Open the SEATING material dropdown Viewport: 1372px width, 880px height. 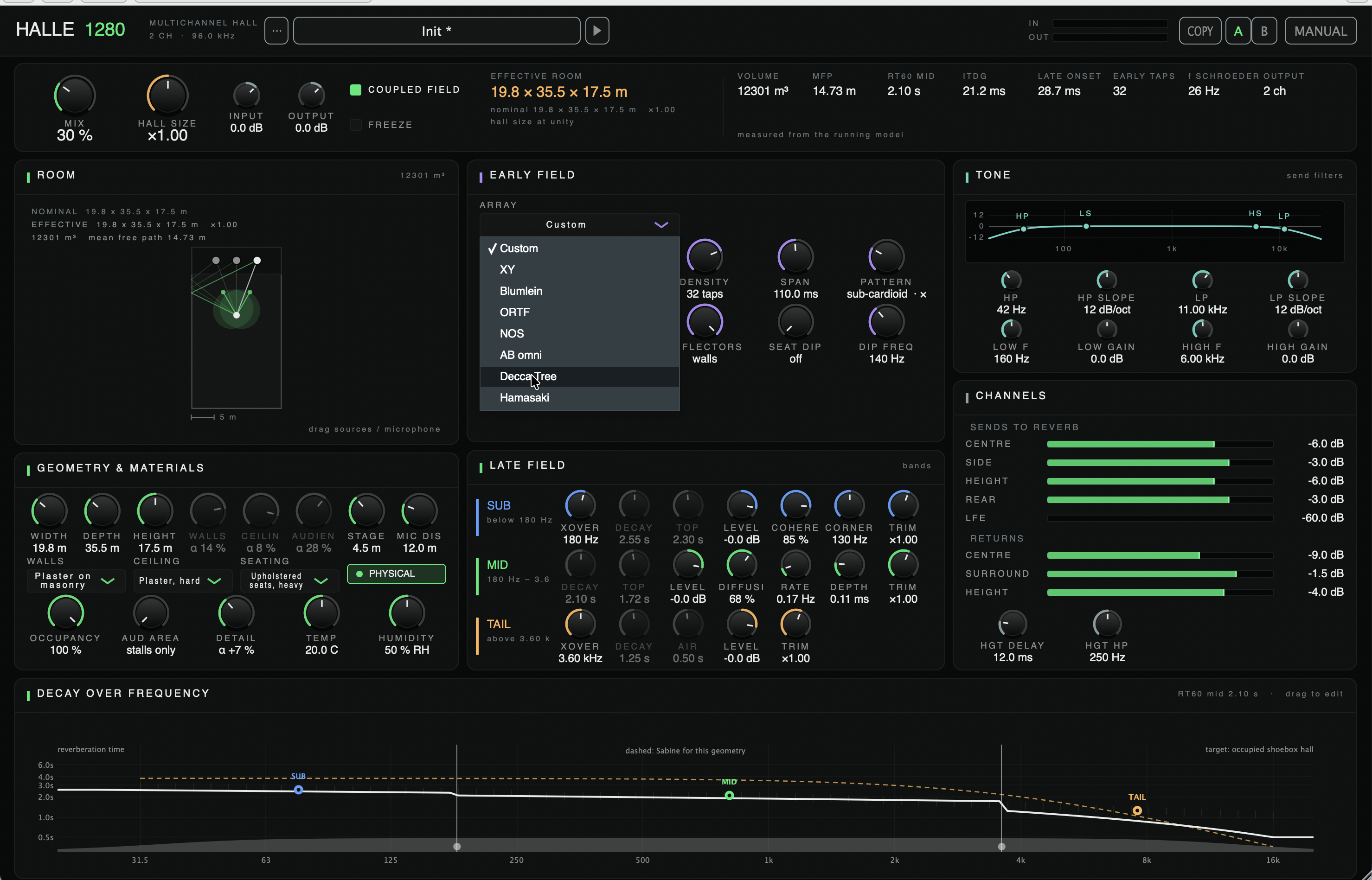289,580
